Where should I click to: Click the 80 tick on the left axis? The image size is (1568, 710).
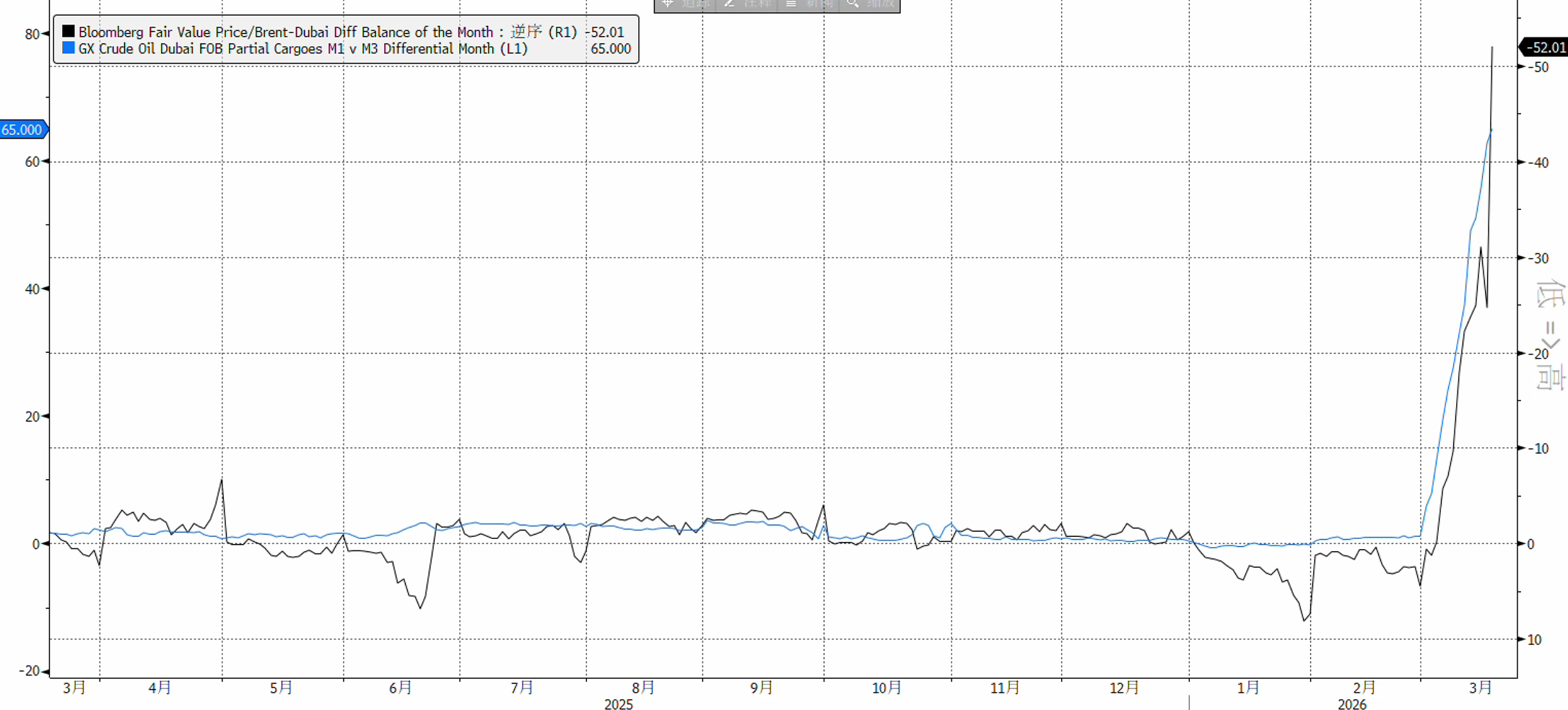(32, 34)
